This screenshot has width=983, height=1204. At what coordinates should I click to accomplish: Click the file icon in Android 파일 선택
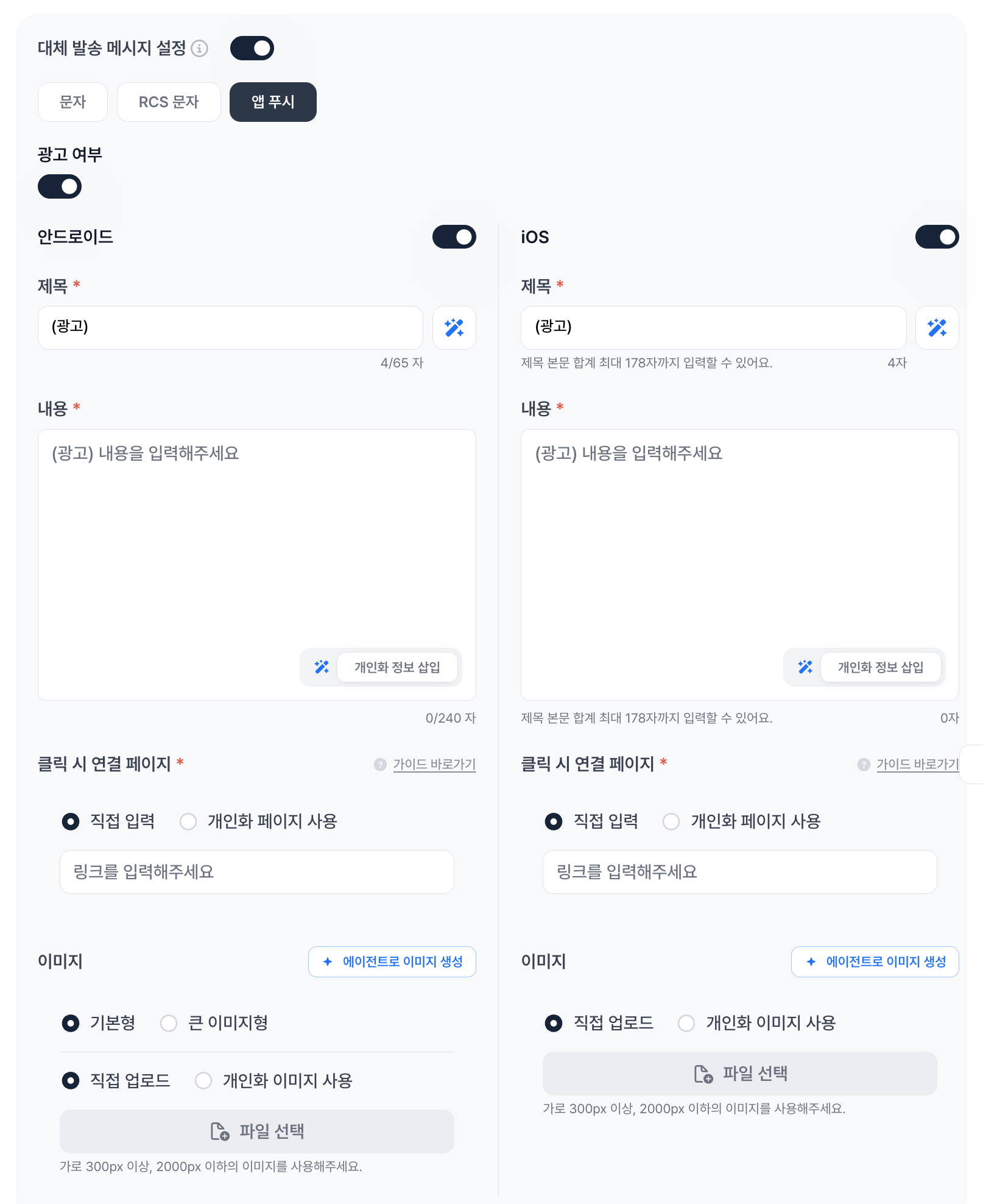(220, 1131)
